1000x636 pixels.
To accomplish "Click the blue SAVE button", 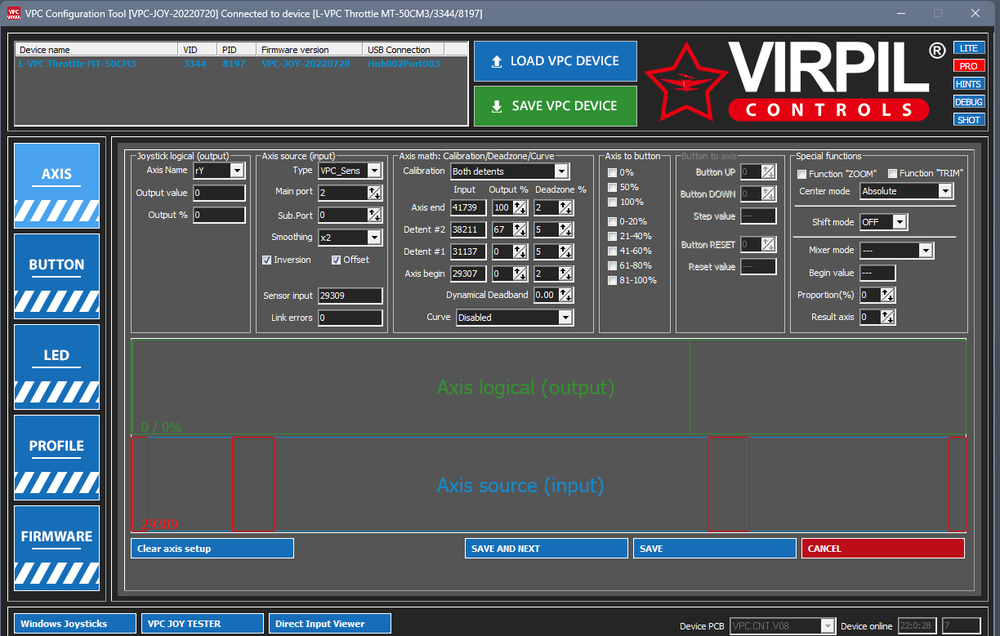I will (x=715, y=549).
